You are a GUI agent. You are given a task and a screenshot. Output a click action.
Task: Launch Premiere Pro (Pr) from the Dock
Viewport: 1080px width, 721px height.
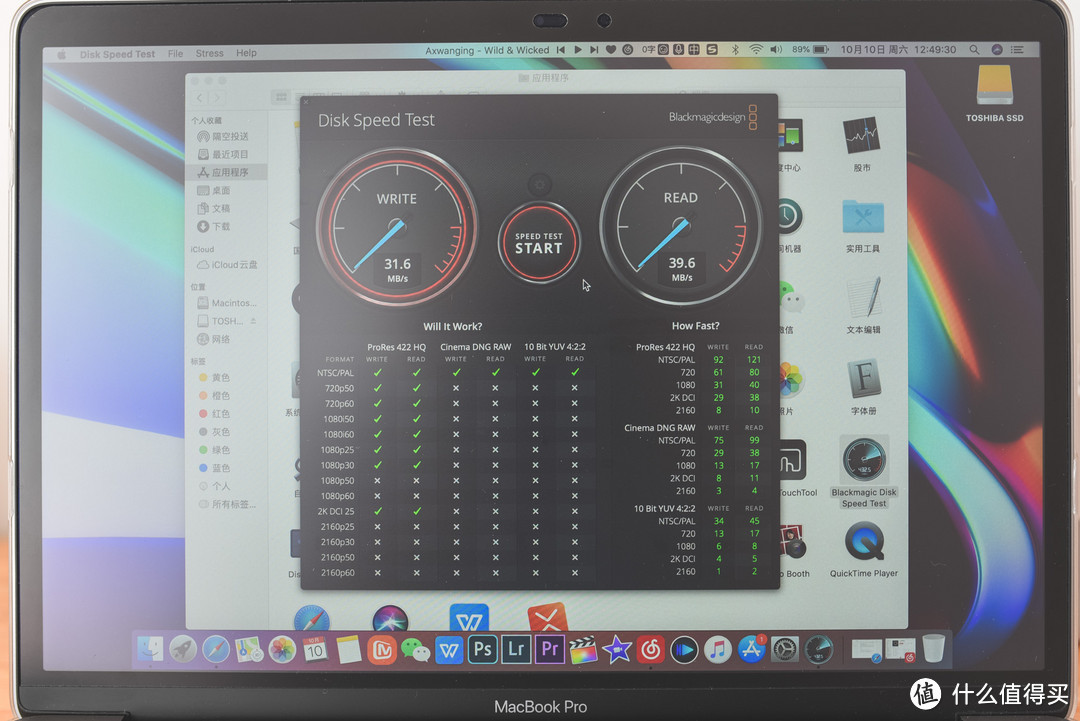(550, 649)
